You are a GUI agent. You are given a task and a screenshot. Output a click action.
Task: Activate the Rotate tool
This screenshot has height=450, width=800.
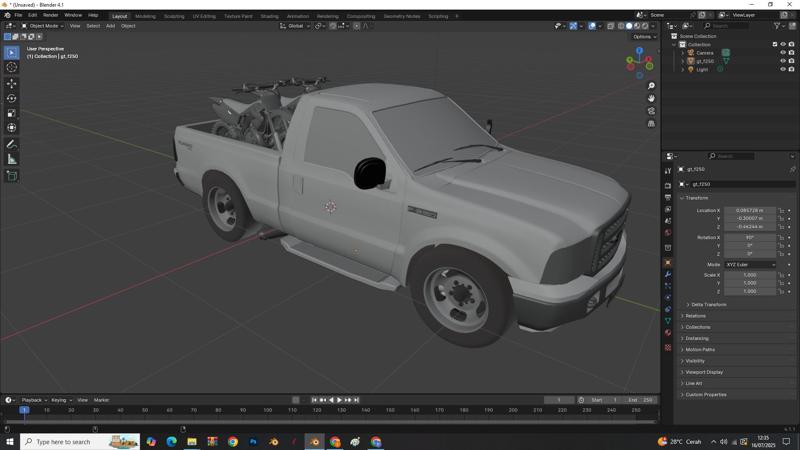click(12, 98)
